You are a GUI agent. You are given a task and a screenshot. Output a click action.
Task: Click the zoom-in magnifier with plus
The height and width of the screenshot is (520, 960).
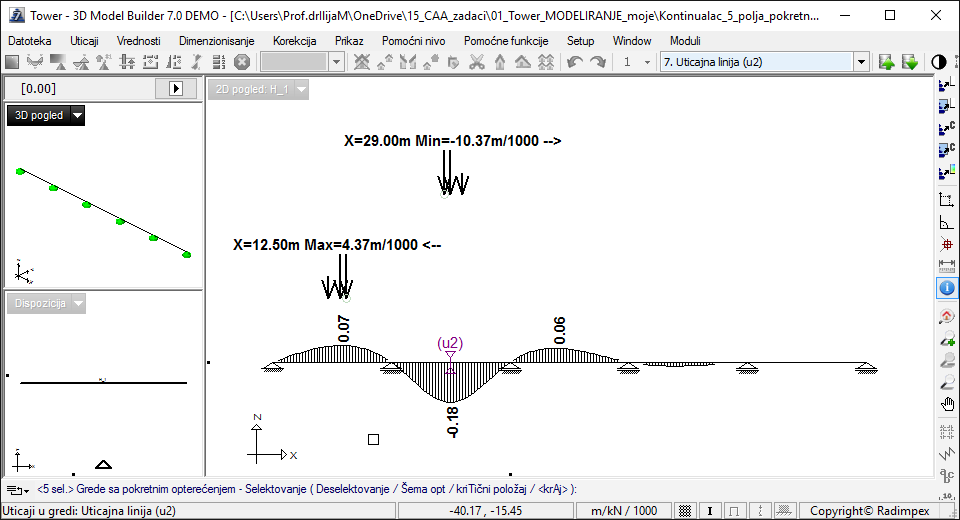coord(947,340)
